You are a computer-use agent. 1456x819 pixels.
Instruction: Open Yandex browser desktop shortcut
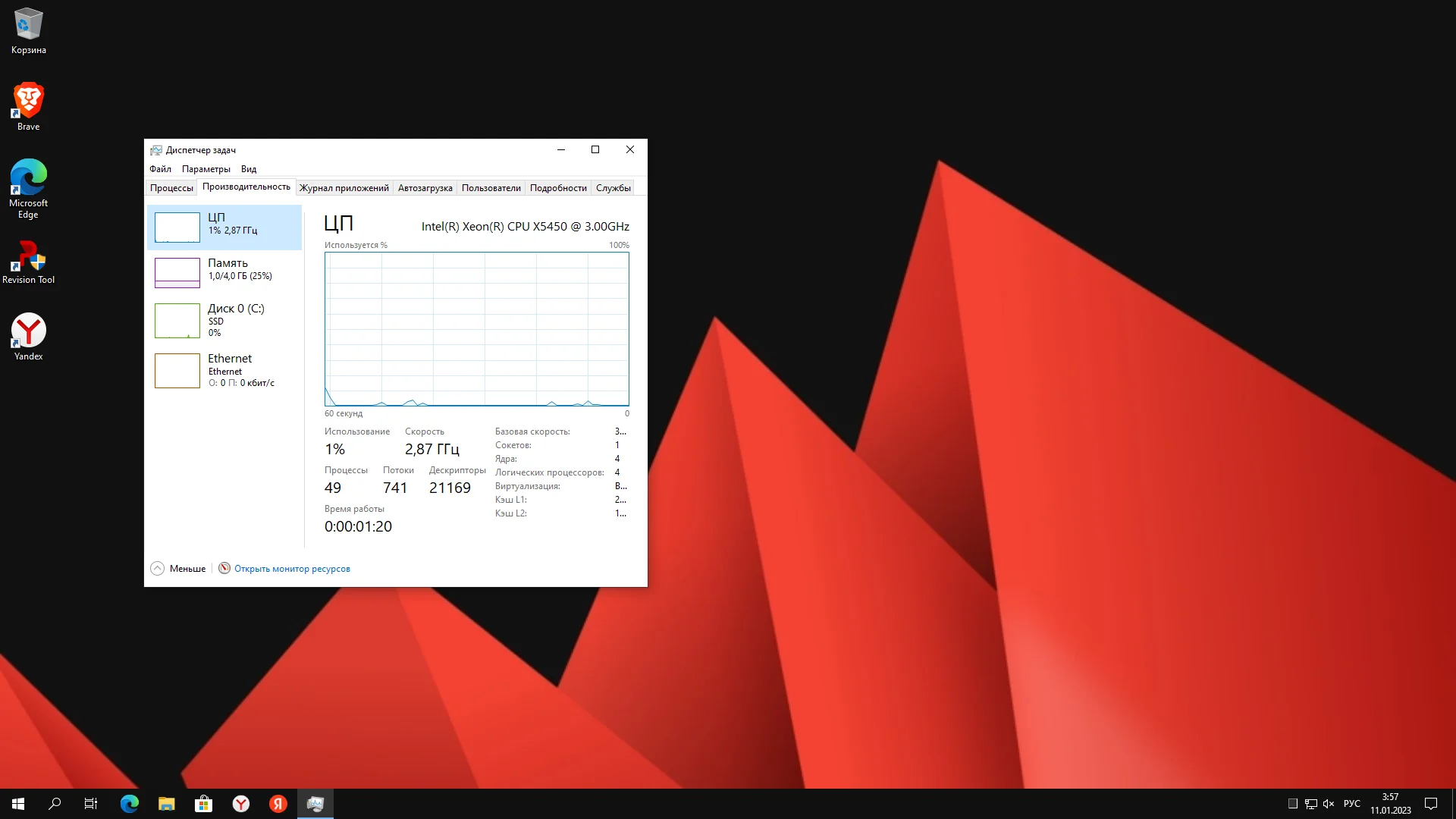pyautogui.click(x=29, y=336)
